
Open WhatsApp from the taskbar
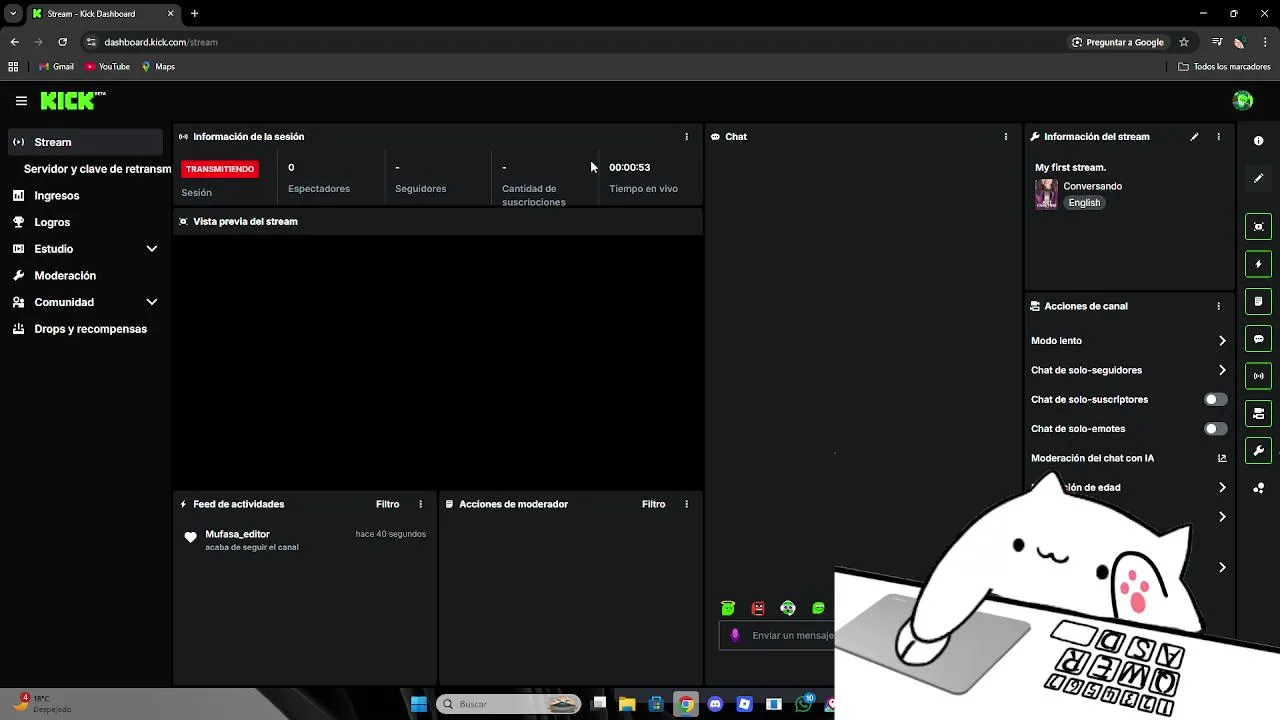(804, 704)
